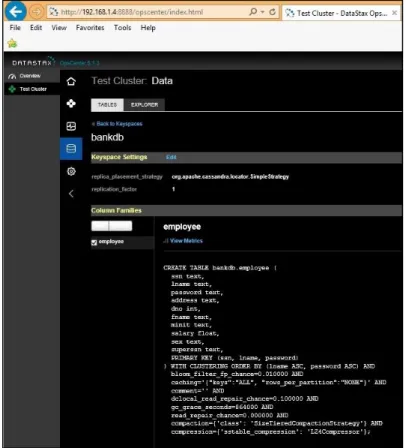This screenshot has width=406, height=448.
Task: Open the cluster Settings gear icon
Action: pyautogui.click(x=71, y=171)
